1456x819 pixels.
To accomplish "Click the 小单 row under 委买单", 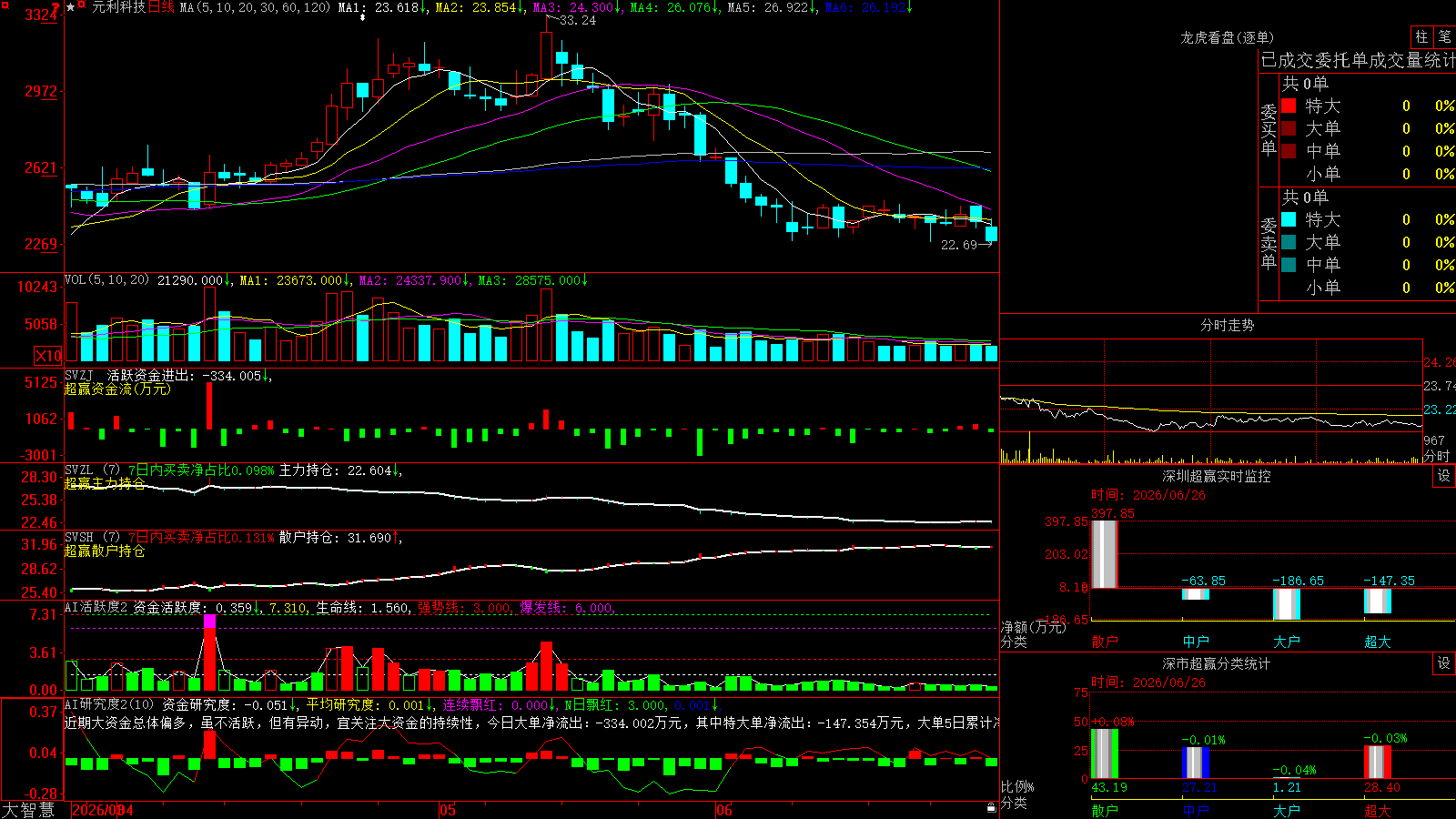I will click(x=1368, y=174).
